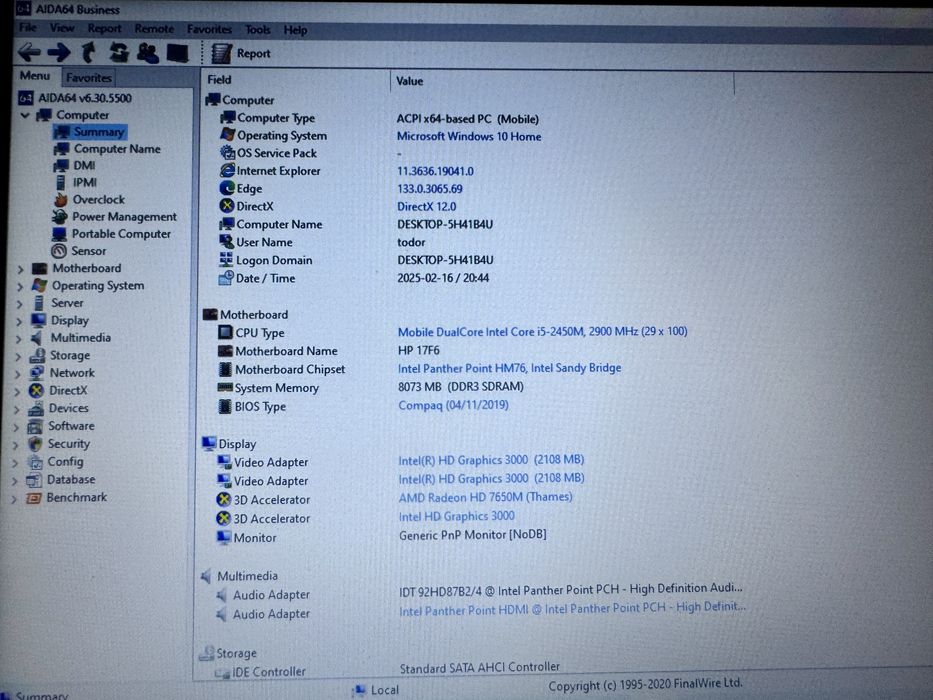Select the 8073 MB (DDR3 SDRAM) value
The height and width of the screenshot is (700, 933).
461,387
